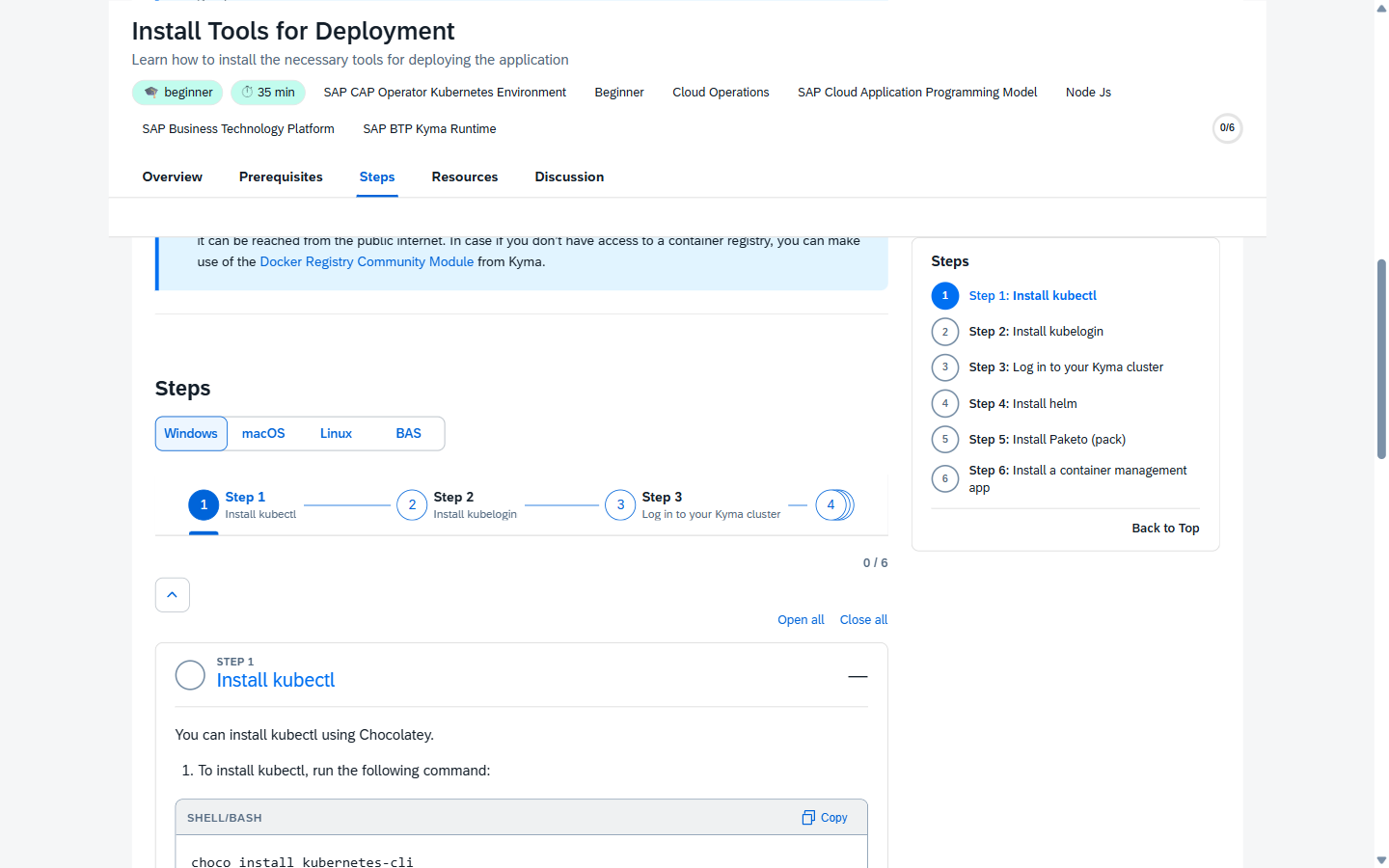Click the '0 / 6' progress text below tracker
Screen dimensions: 1389x868
click(x=875, y=563)
